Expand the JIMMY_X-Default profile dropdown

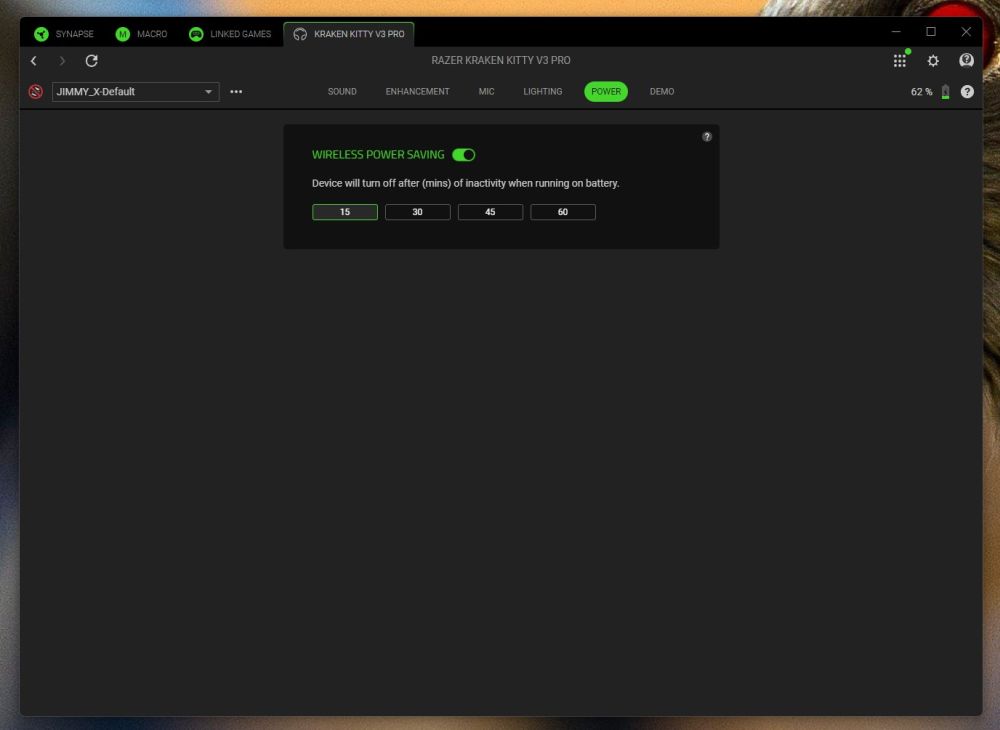[x=209, y=92]
